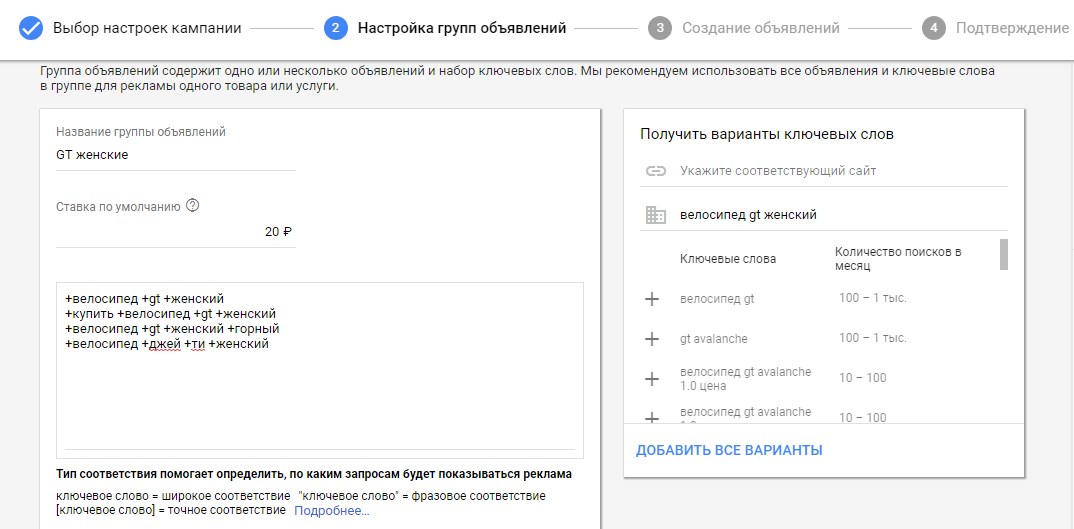
Task: Go to 'Подтверждение' step
Action: point(1012,28)
